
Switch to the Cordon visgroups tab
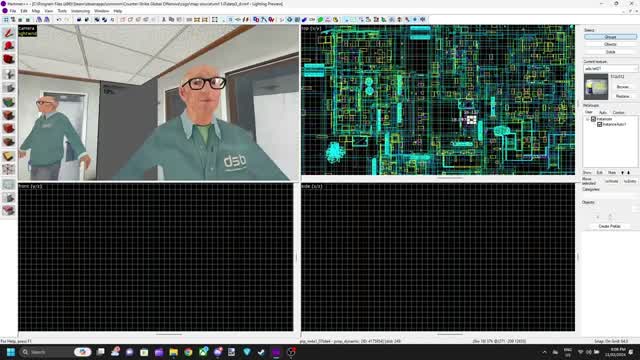(x=618, y=112)
